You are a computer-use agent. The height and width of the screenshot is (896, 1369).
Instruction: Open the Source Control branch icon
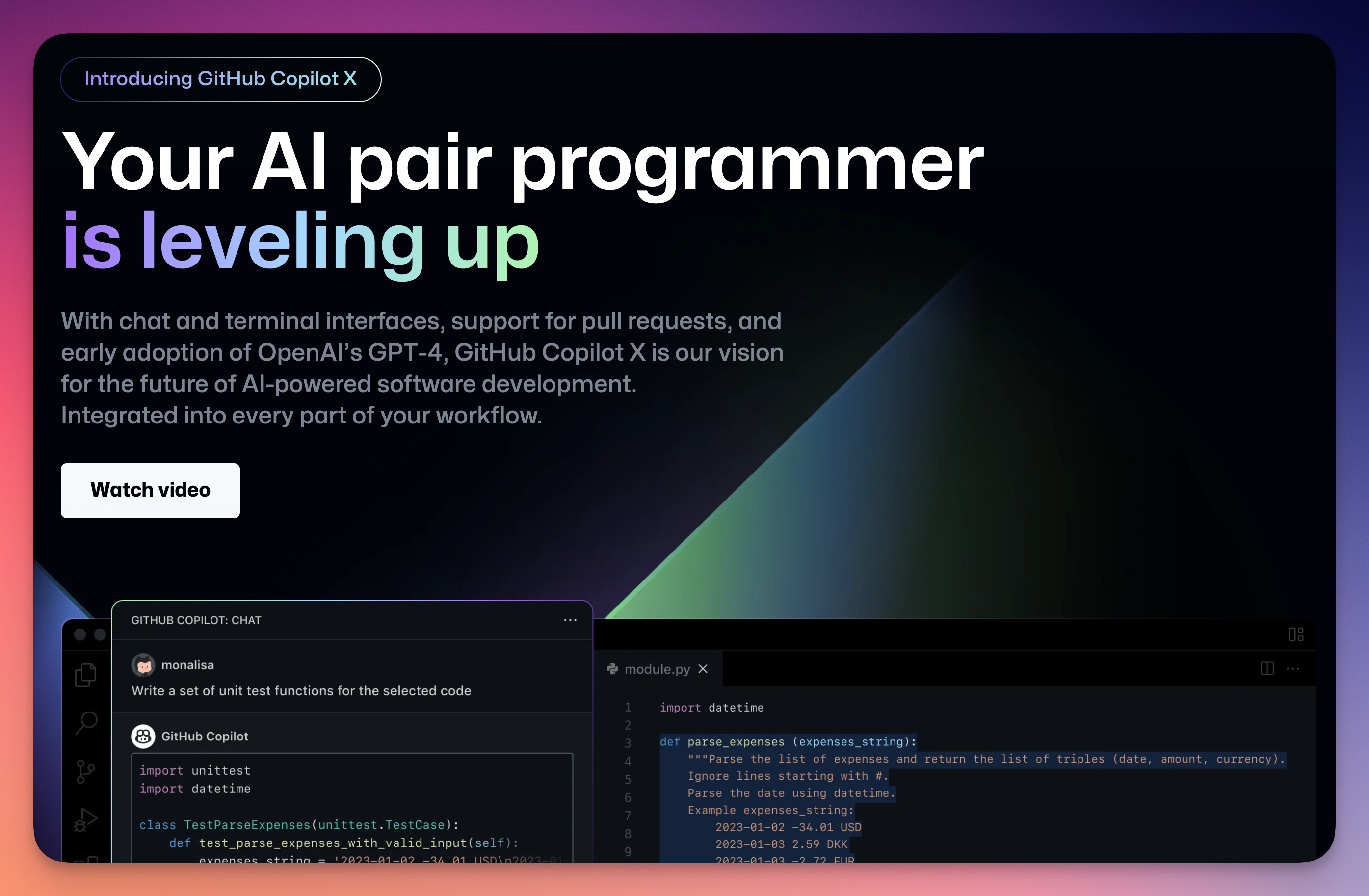86,771
